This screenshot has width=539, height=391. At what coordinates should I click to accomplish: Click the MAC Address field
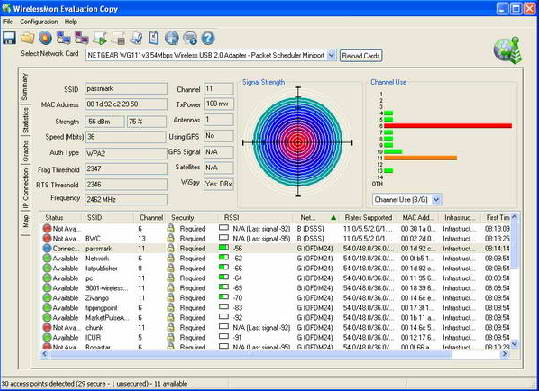point(126,104)
